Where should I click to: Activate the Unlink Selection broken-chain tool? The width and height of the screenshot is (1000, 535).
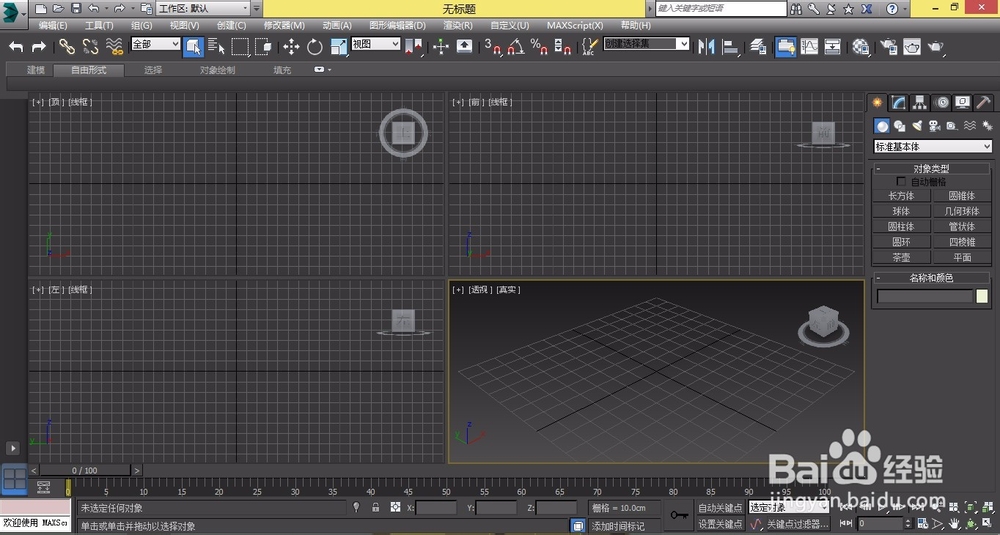point(90,46)
